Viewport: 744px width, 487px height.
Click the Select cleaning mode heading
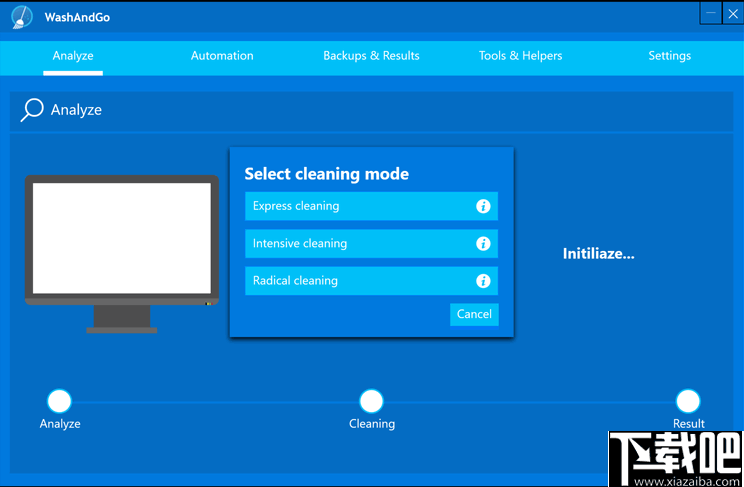point(326,174)
